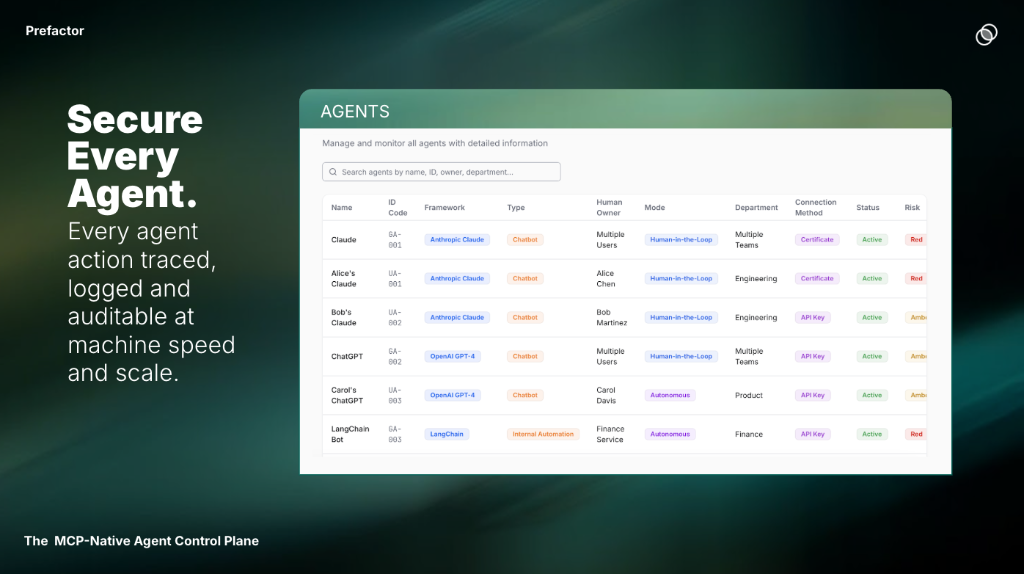Click Human-in-the-Loop tag in Alice's Claude row
The width and height of the screenshot is (1024, 574).
[681, 279]
